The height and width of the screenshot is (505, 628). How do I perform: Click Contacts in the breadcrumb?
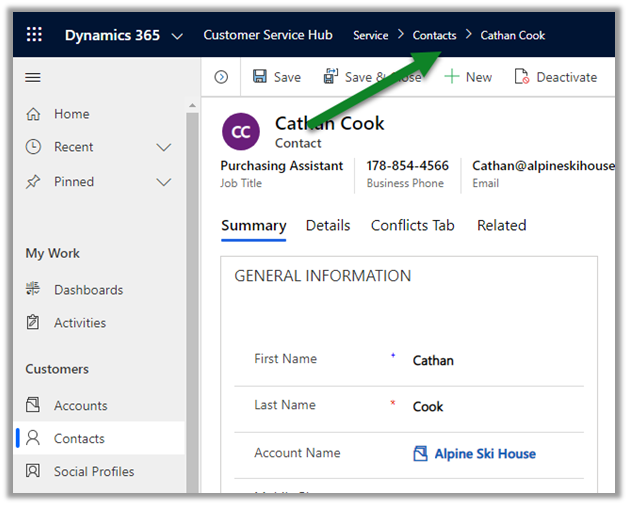[x=434, y=35]
